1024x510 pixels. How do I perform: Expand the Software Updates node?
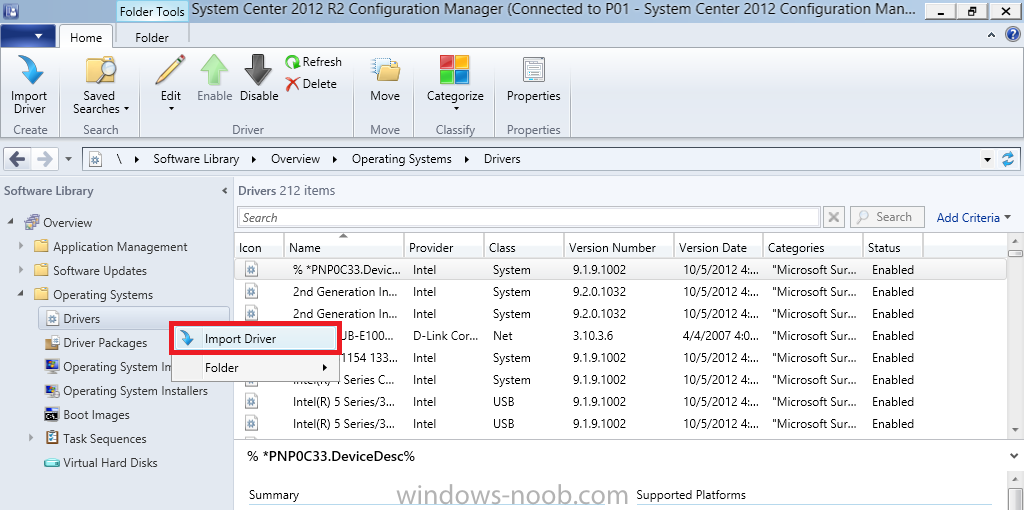click(22, 270)
